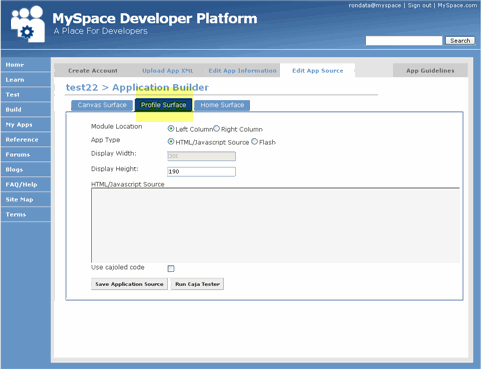The height and width of the screenshot is (369, 481).
Task: Click inside the HTML/Javascript Source text area
Action: [275, 225]
